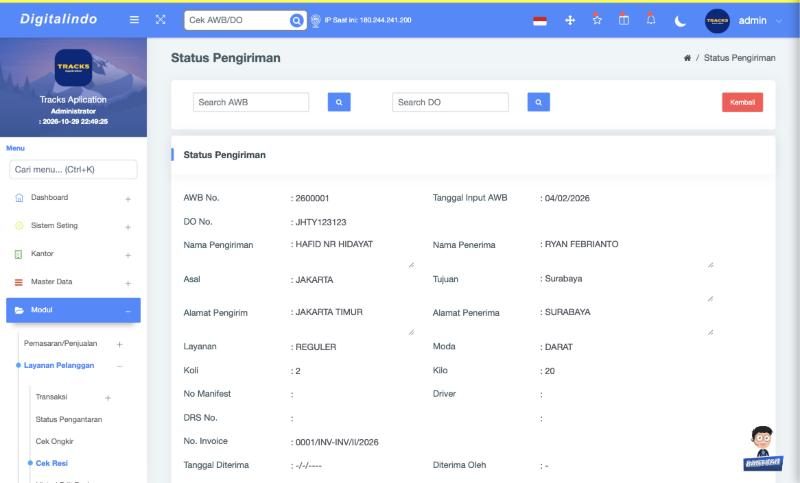Click the Search AWB magnifier button

point(339,102)
